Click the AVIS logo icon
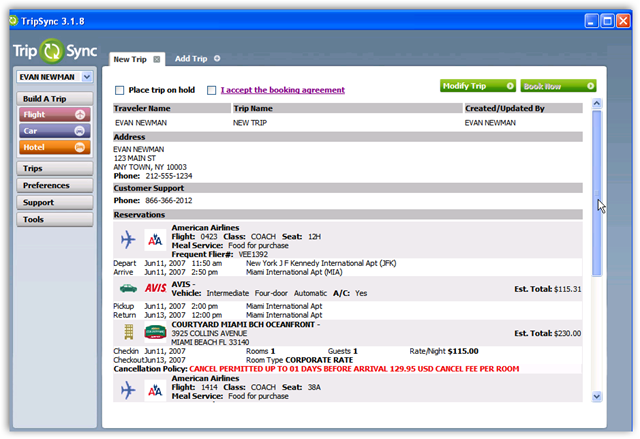Viewport: 640px width, 439px height. point(155,288)
